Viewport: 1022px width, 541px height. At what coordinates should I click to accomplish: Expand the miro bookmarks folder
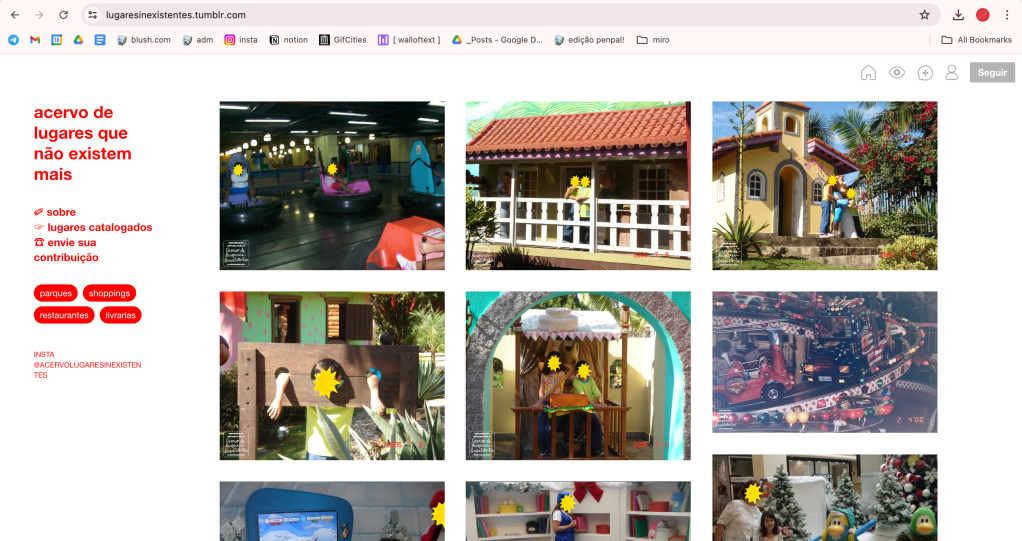coord(653,40)
